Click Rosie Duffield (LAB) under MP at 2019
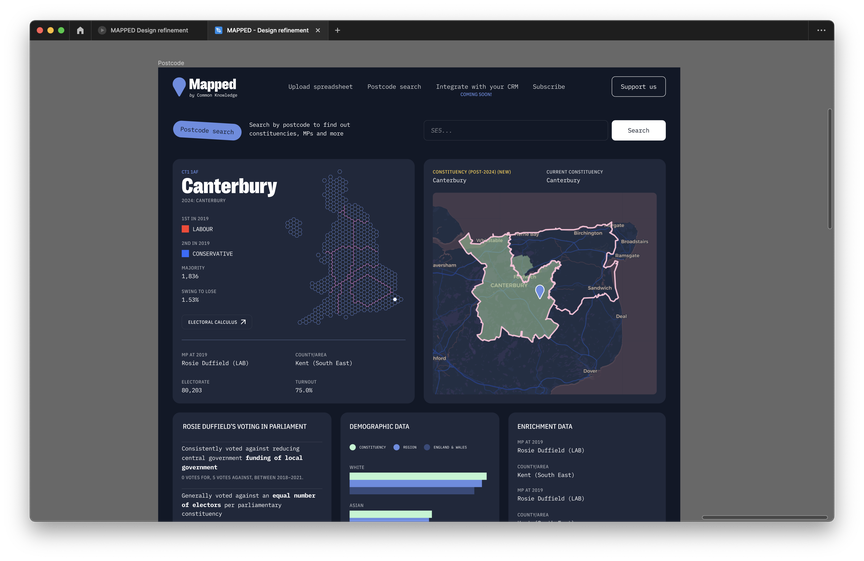This screenshot has height=561, width=864. pyautogui.click(x=215, y=363)
